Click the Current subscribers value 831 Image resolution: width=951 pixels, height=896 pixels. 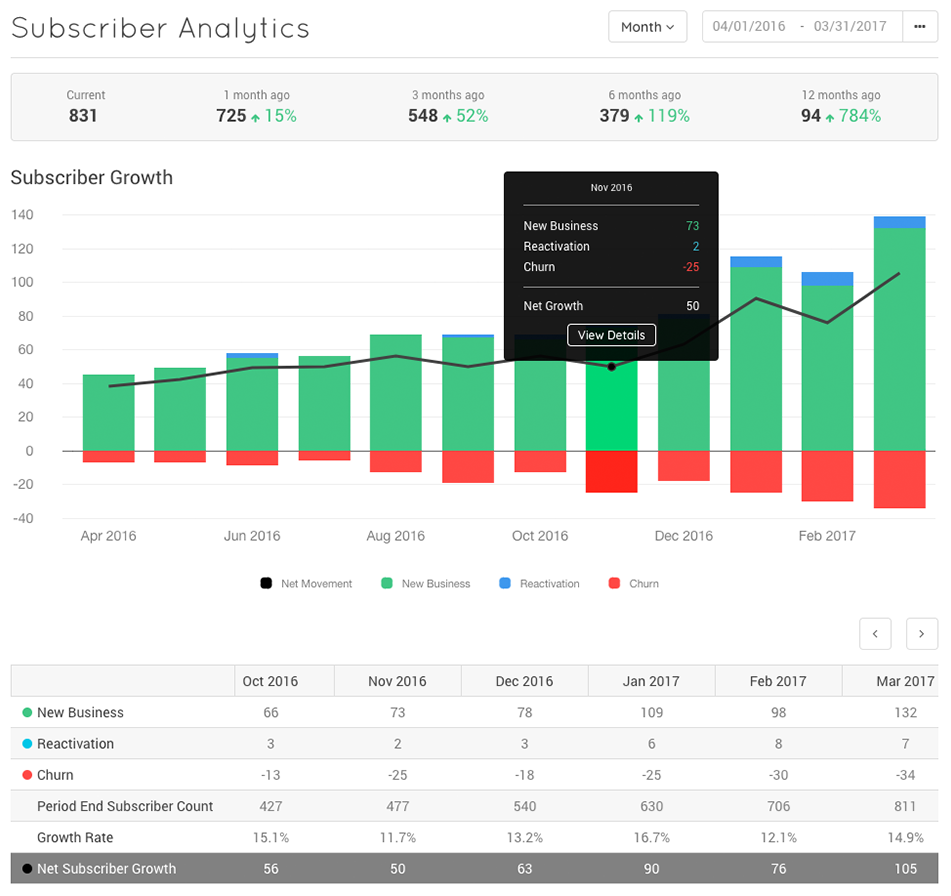(x=83, y=115)
